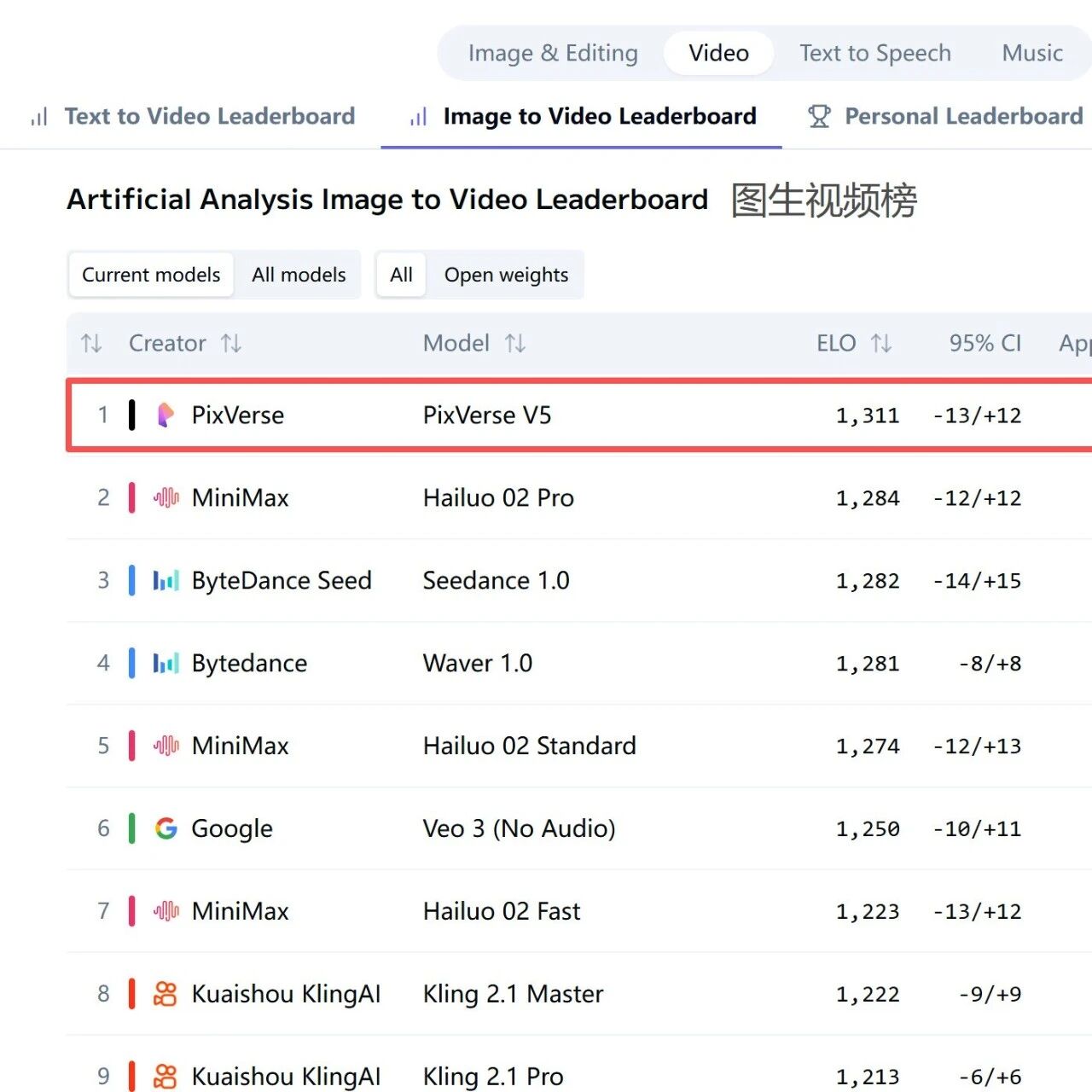Viewport: 1092px width, 1092px height.
Task: Select the Hailuo 02 Pro model name
Action: pyautogui.click(x=499, y=497)
